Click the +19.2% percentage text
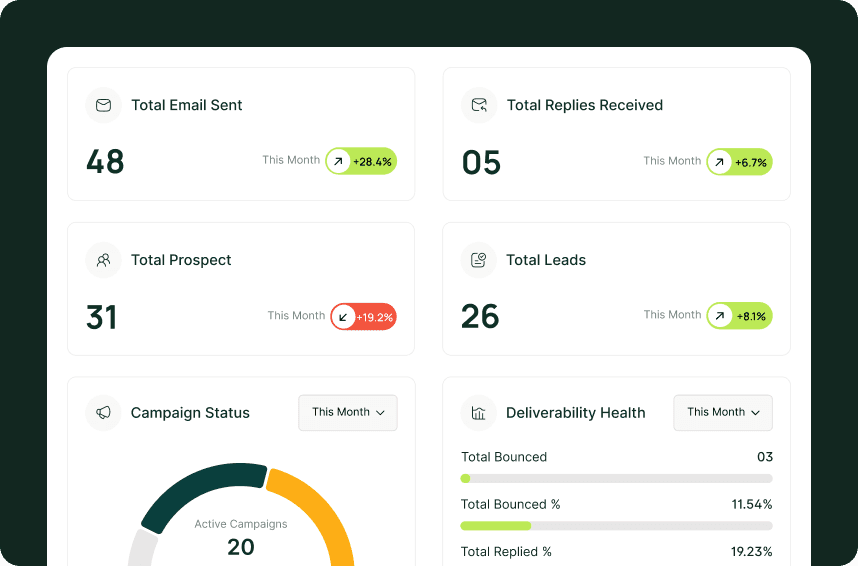 [x=375, y=317]
